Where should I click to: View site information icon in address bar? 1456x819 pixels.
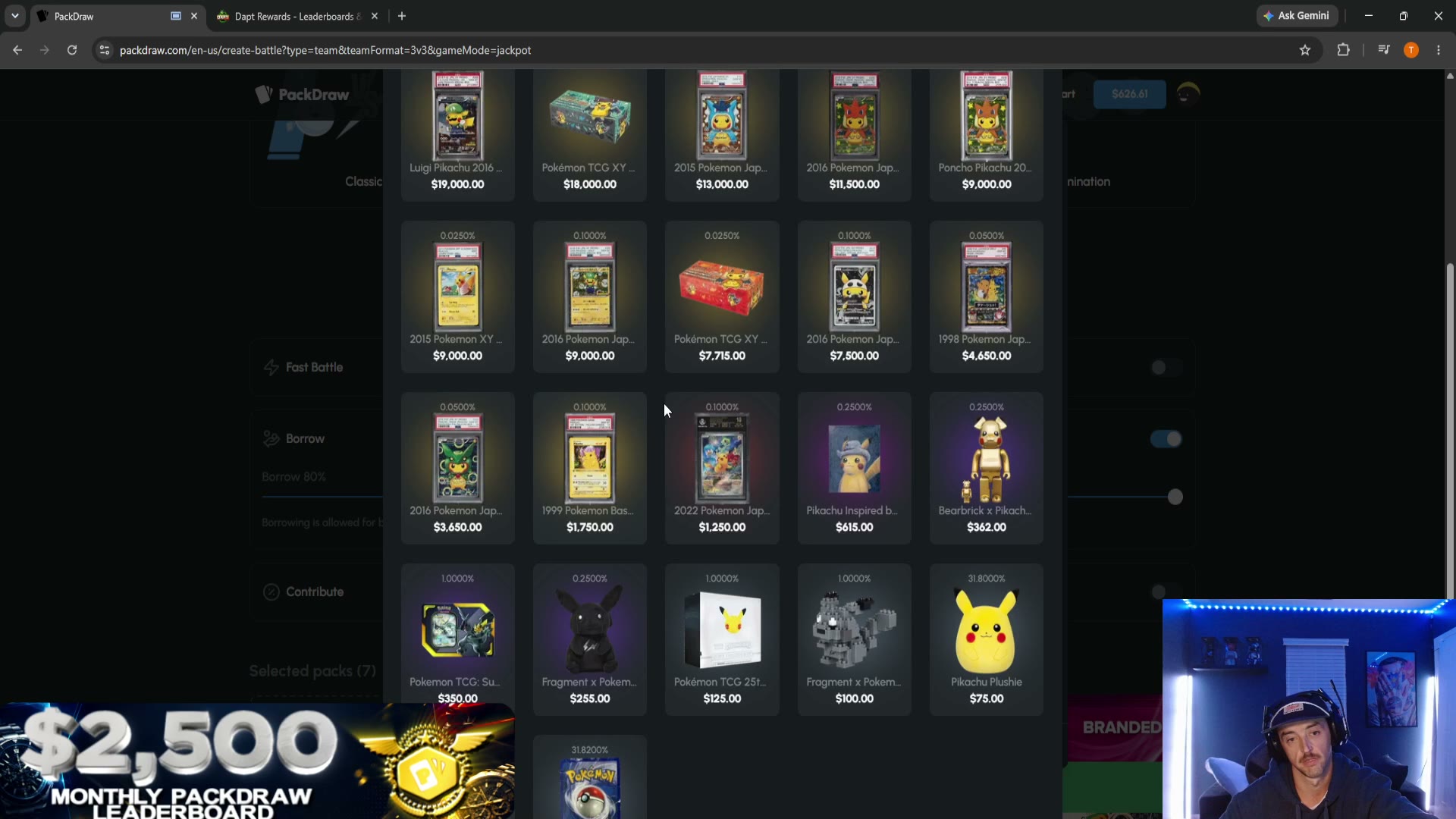pos(105,50)
